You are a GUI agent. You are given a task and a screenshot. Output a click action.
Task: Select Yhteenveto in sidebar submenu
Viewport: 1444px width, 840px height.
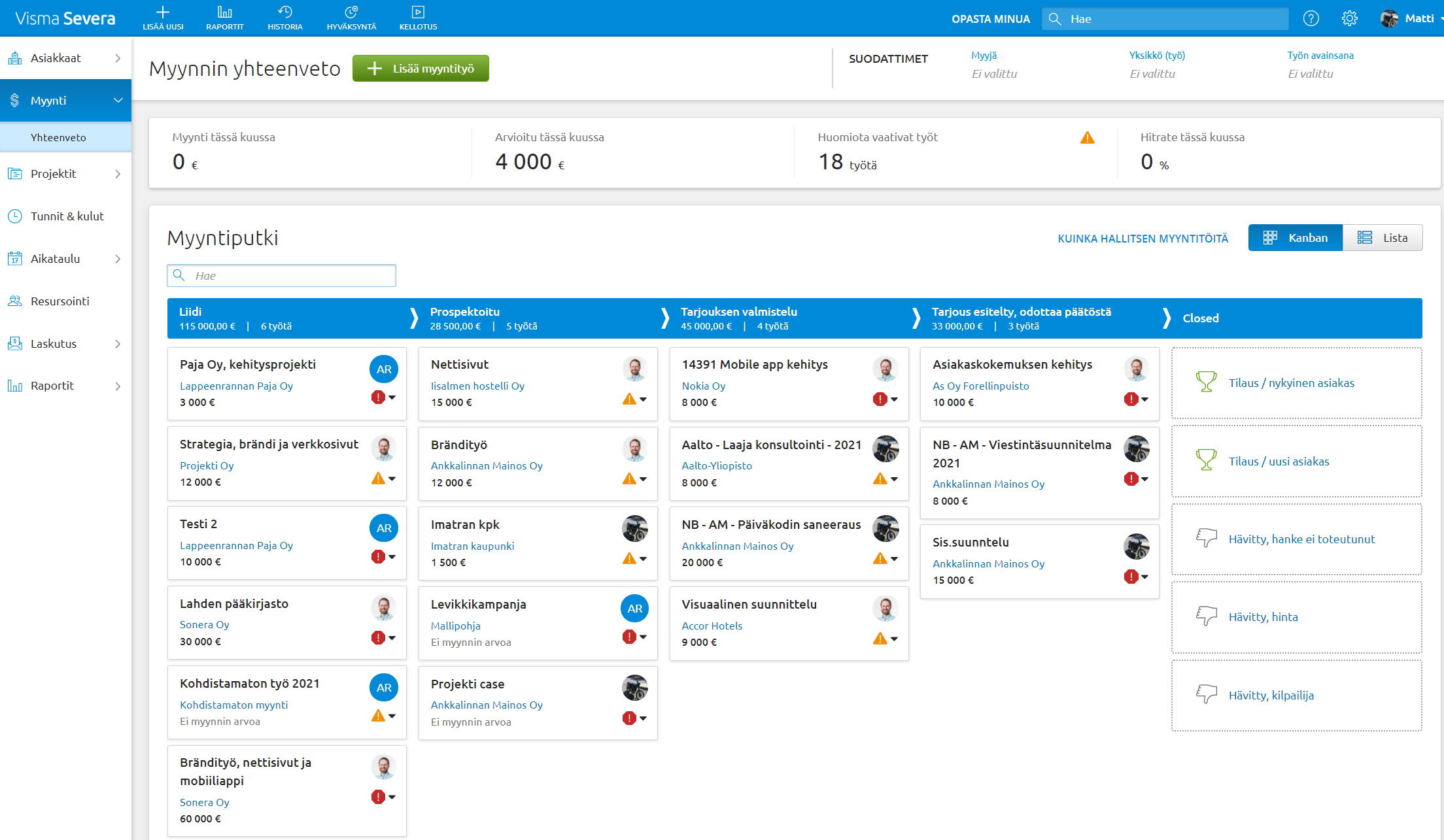(x=65, y=137)
